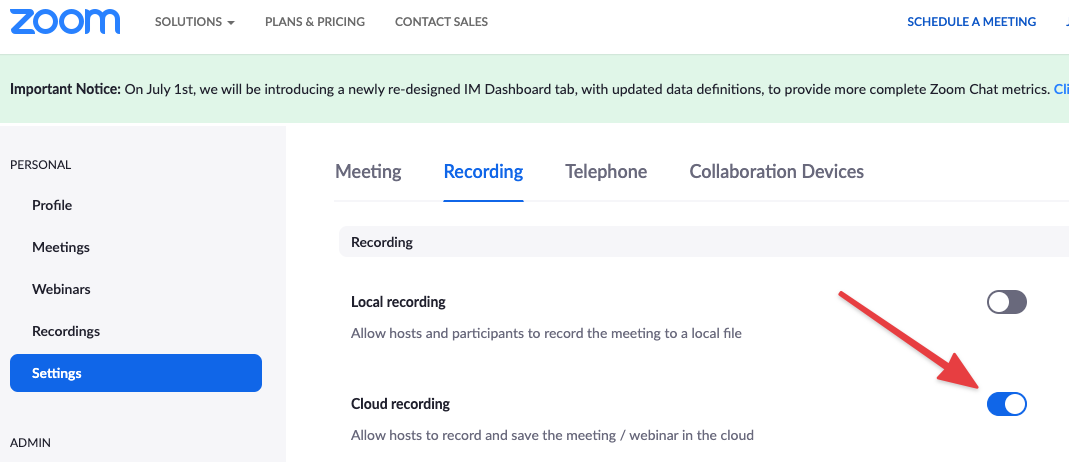The height and width of the screenshot is (462, 1069).
Task: Switch to the Telephone tab
Action: point(606,171)
